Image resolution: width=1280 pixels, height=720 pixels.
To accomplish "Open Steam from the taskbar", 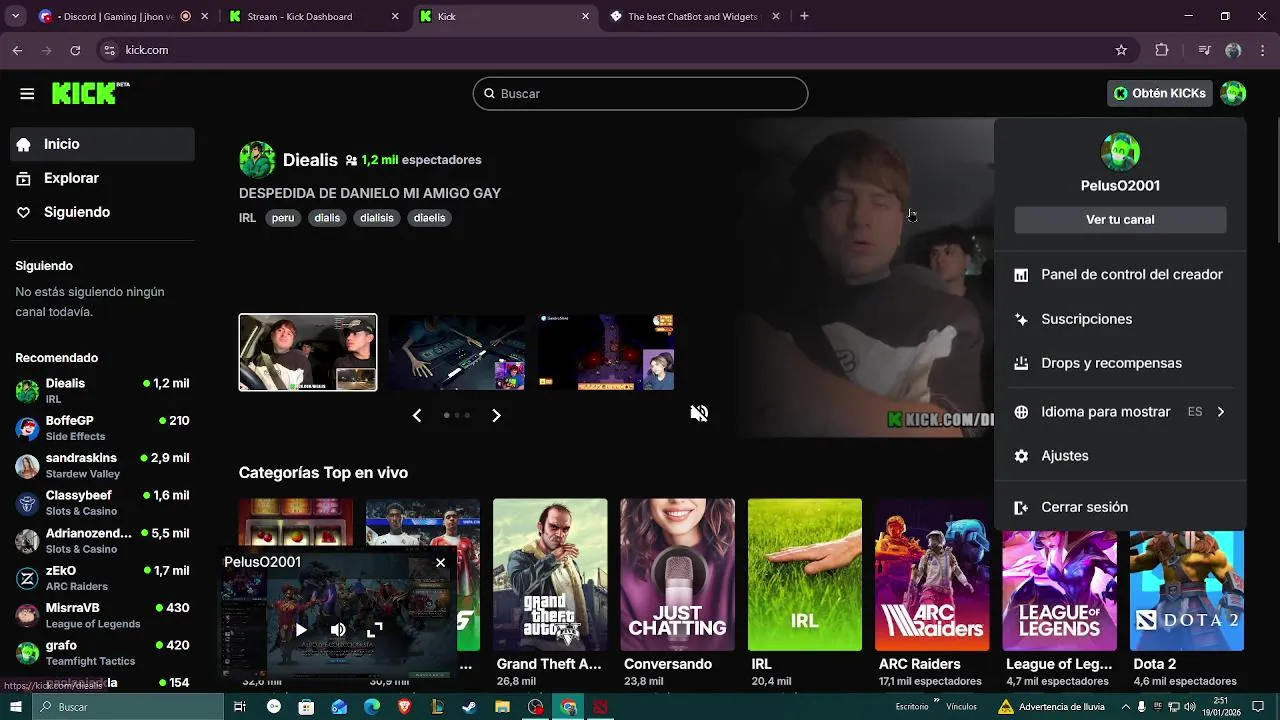I will 470,707.
